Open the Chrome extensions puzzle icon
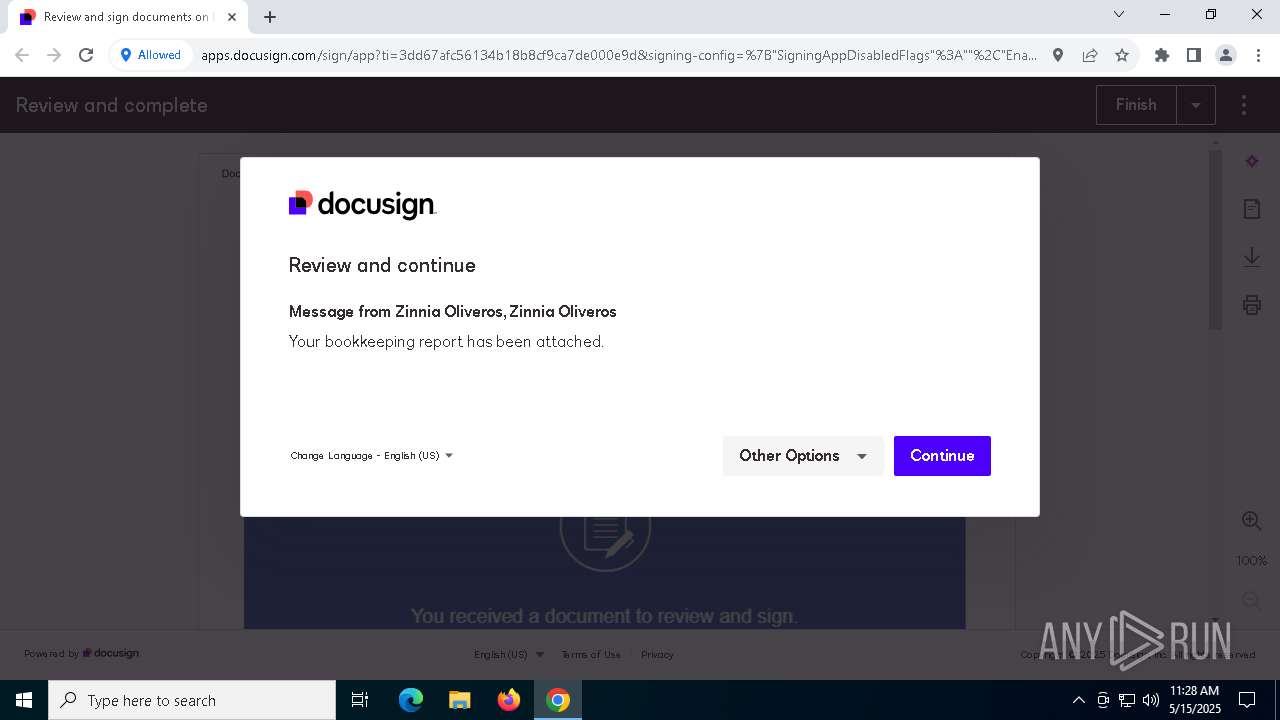This screenshot has height=720, width=1280. pyautogui.click(x=1162, y=55)
